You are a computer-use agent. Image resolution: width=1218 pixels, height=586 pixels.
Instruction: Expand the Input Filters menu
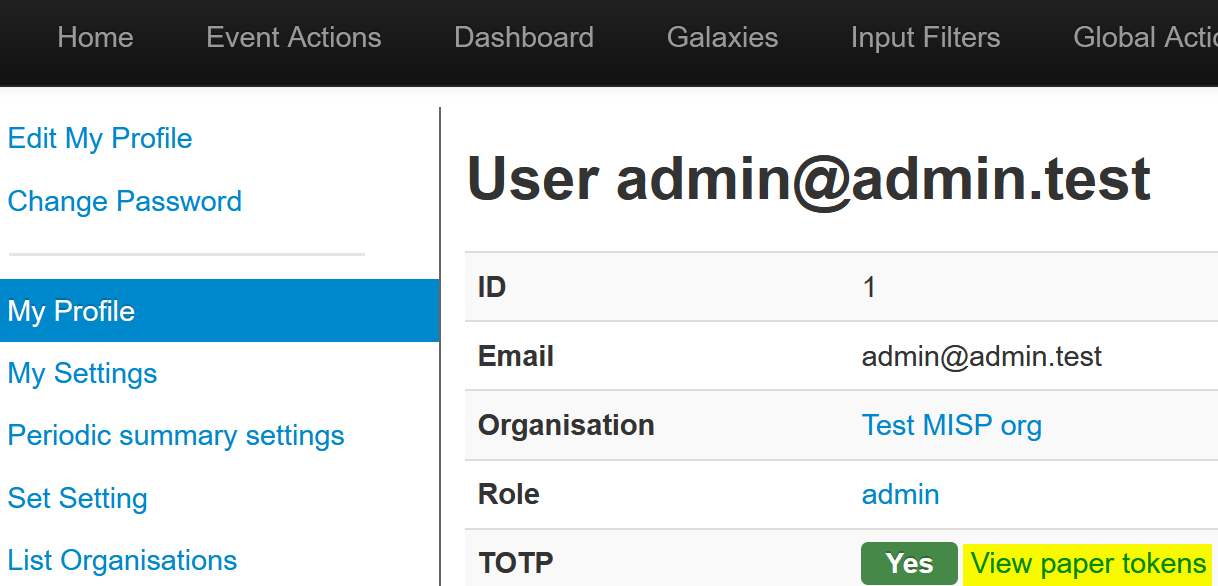coord(925,38)
